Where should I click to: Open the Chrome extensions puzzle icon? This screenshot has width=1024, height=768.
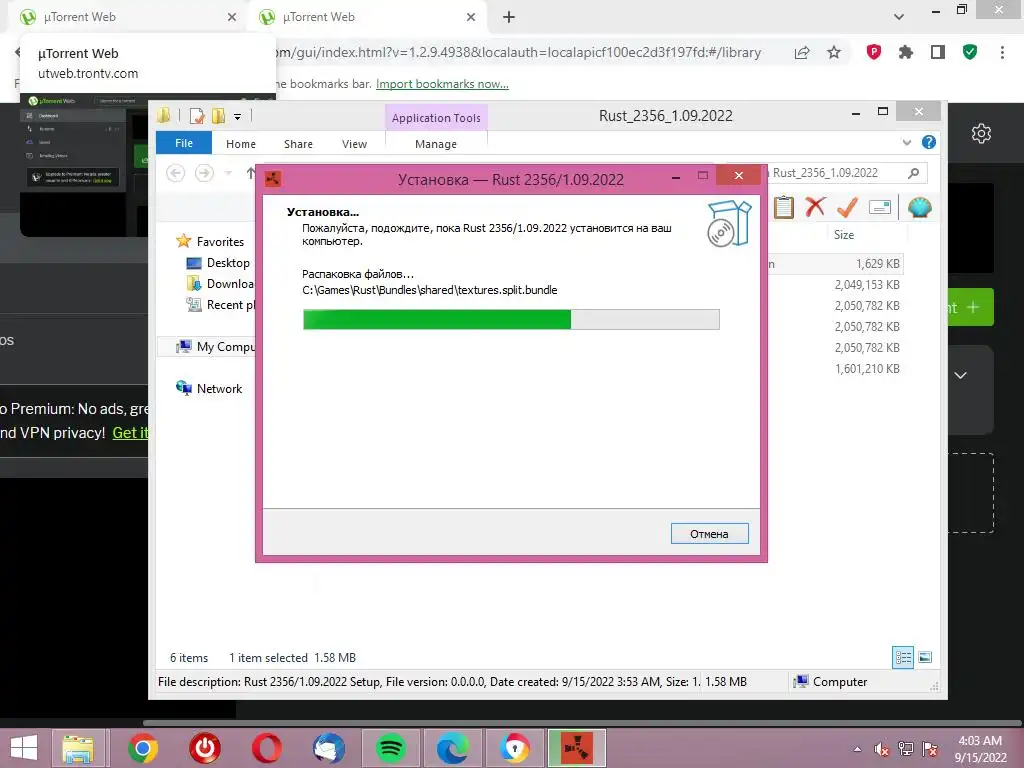point(906,52)
